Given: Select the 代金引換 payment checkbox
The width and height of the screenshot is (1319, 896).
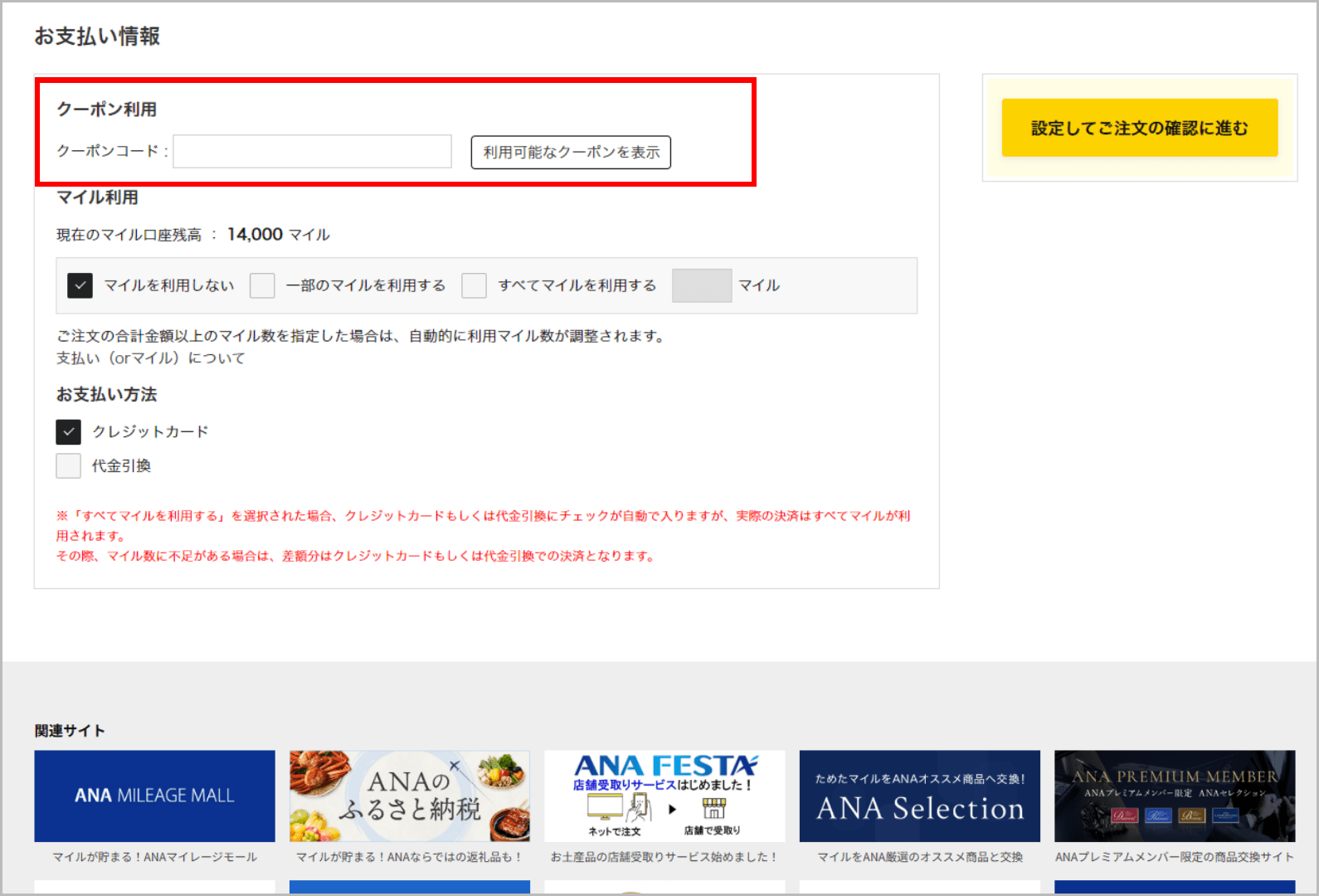Looking at the screenshot, I should [69, 465].
